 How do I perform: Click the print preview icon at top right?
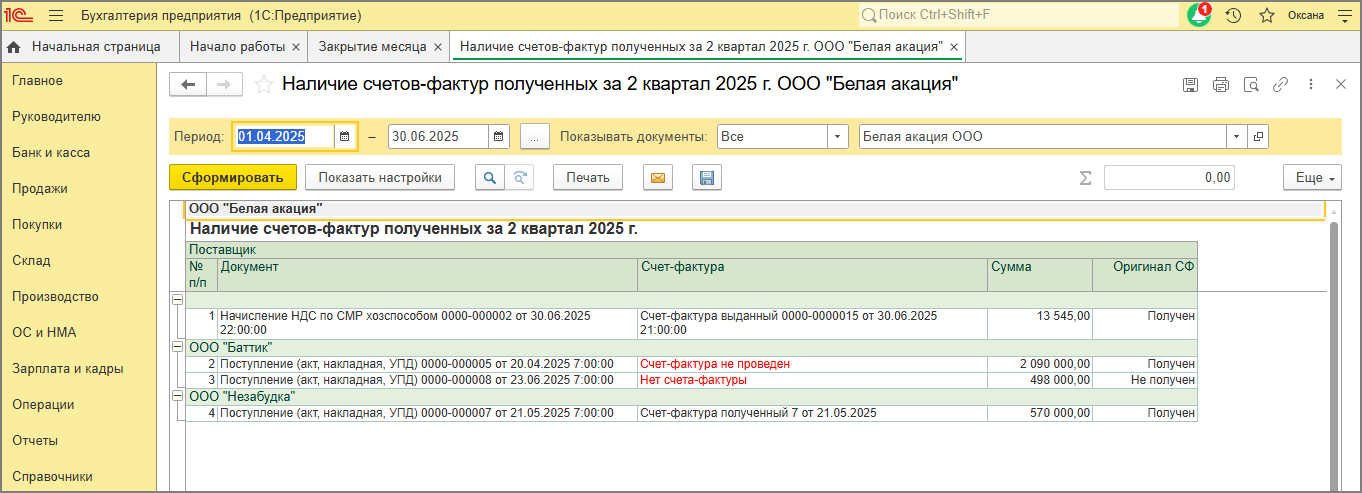click(1250, 85)
